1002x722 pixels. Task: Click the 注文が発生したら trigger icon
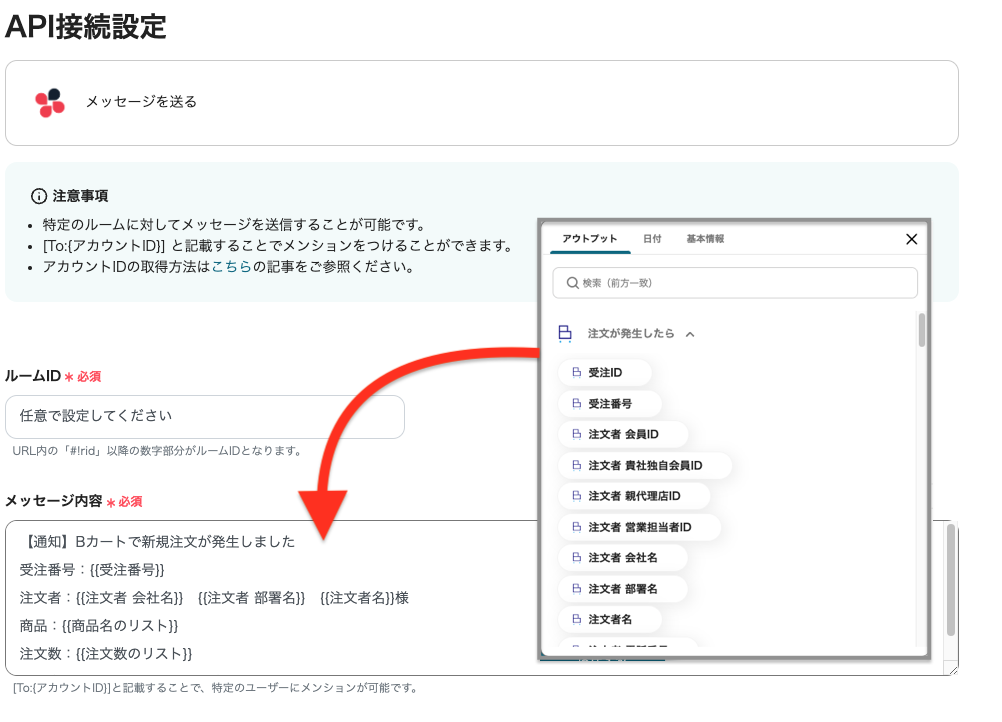(x=565, y=334)
